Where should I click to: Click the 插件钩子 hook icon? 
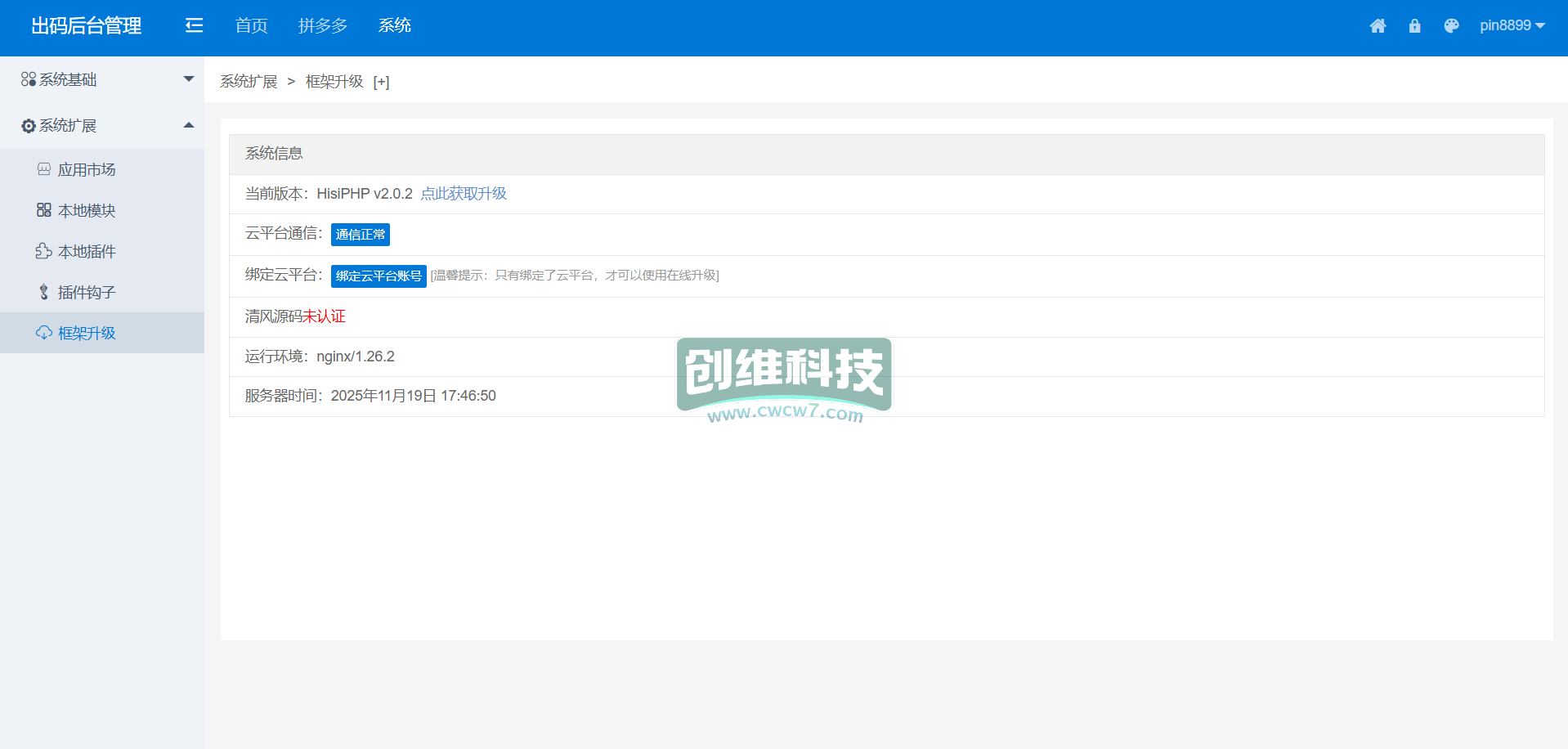44,292
